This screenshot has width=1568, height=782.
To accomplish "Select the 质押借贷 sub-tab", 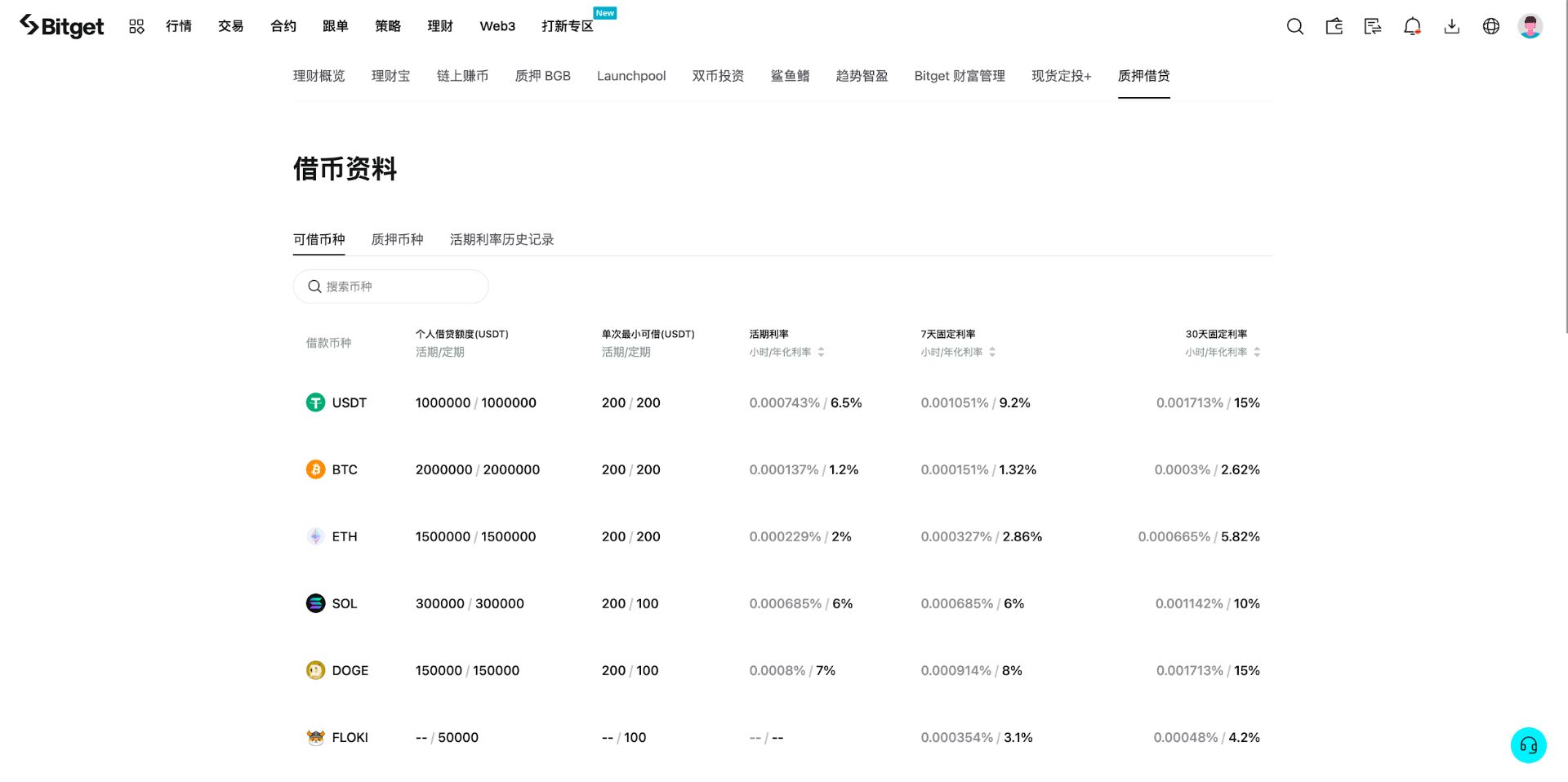I will (1144, 76).
